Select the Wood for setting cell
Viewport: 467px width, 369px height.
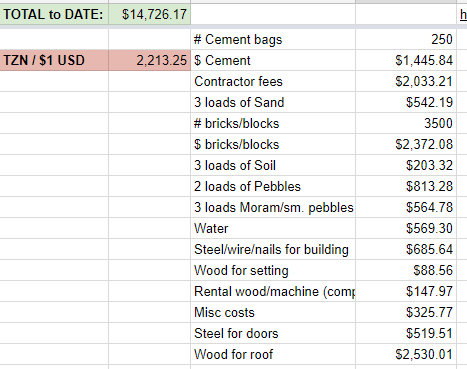(273, 270)
